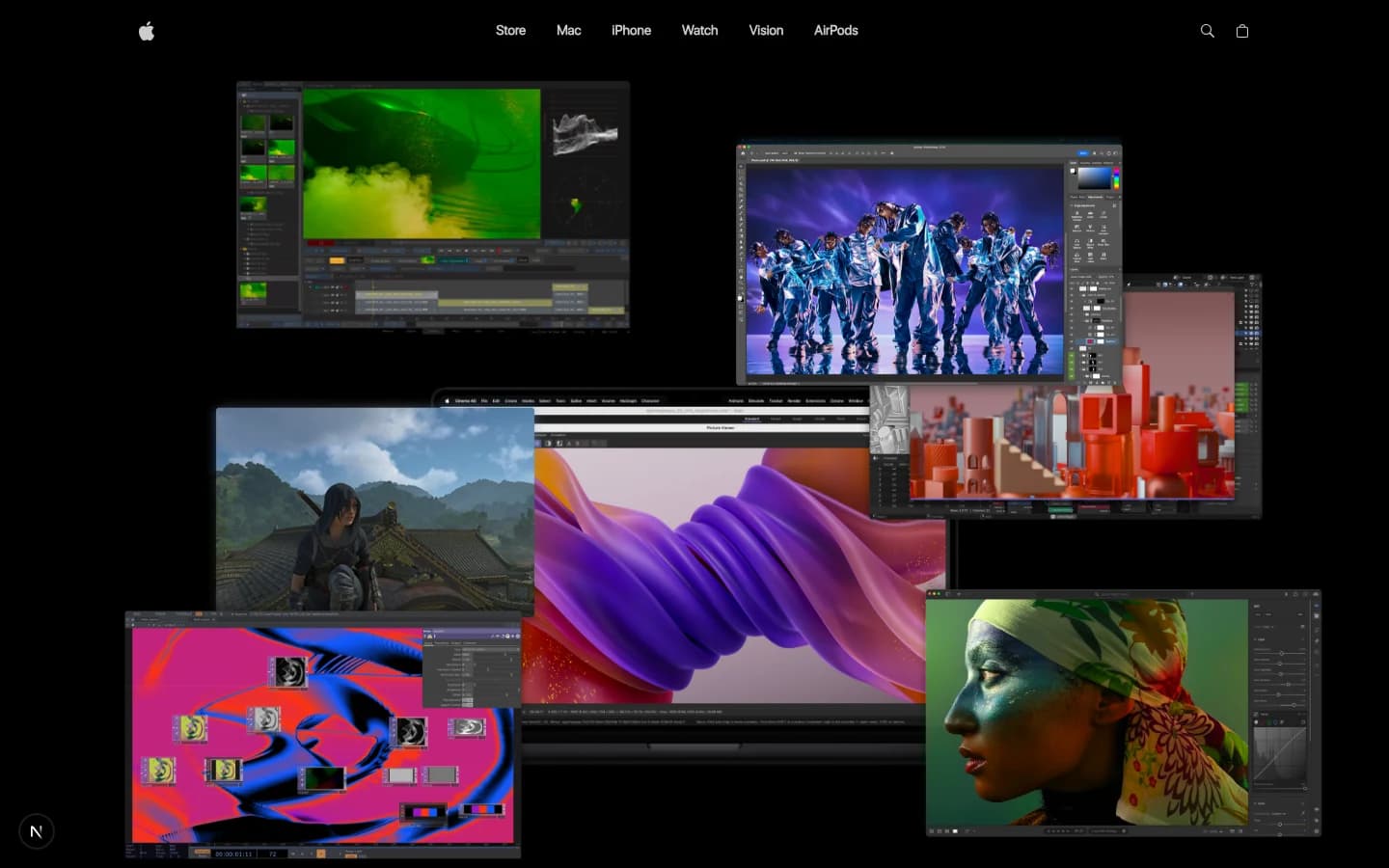Open the search icon in the header
Screen dimensions: 1389x868
(1207, 31)
